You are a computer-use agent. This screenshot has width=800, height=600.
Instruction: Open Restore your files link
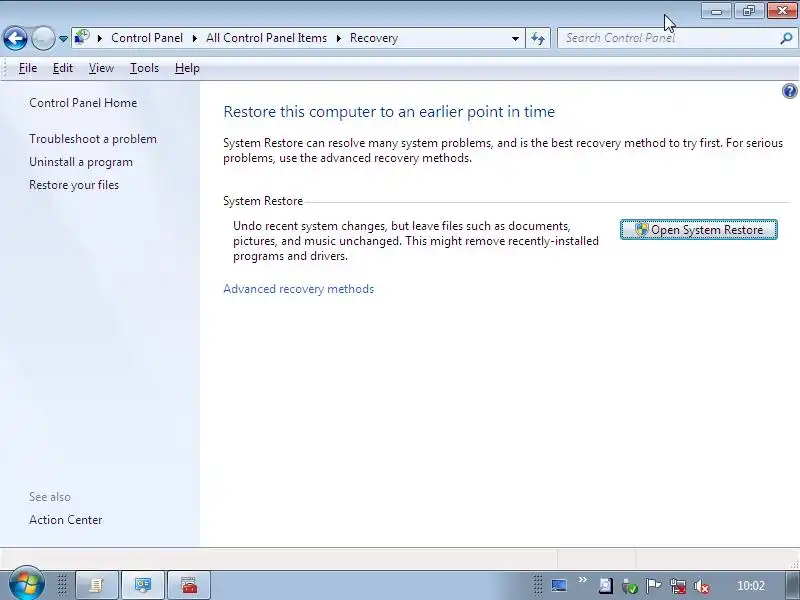[x=74, y=185]
